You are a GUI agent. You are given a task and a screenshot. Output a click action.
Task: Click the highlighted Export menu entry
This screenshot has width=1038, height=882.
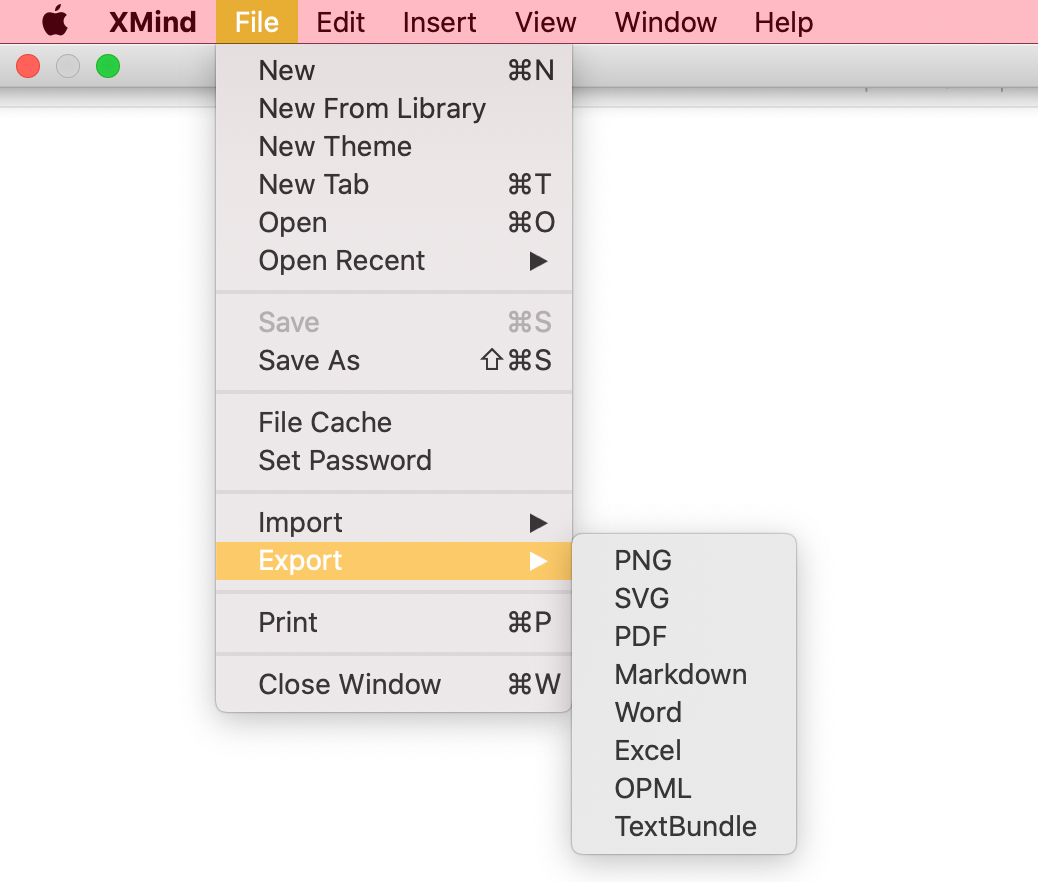tap(394, 561)
